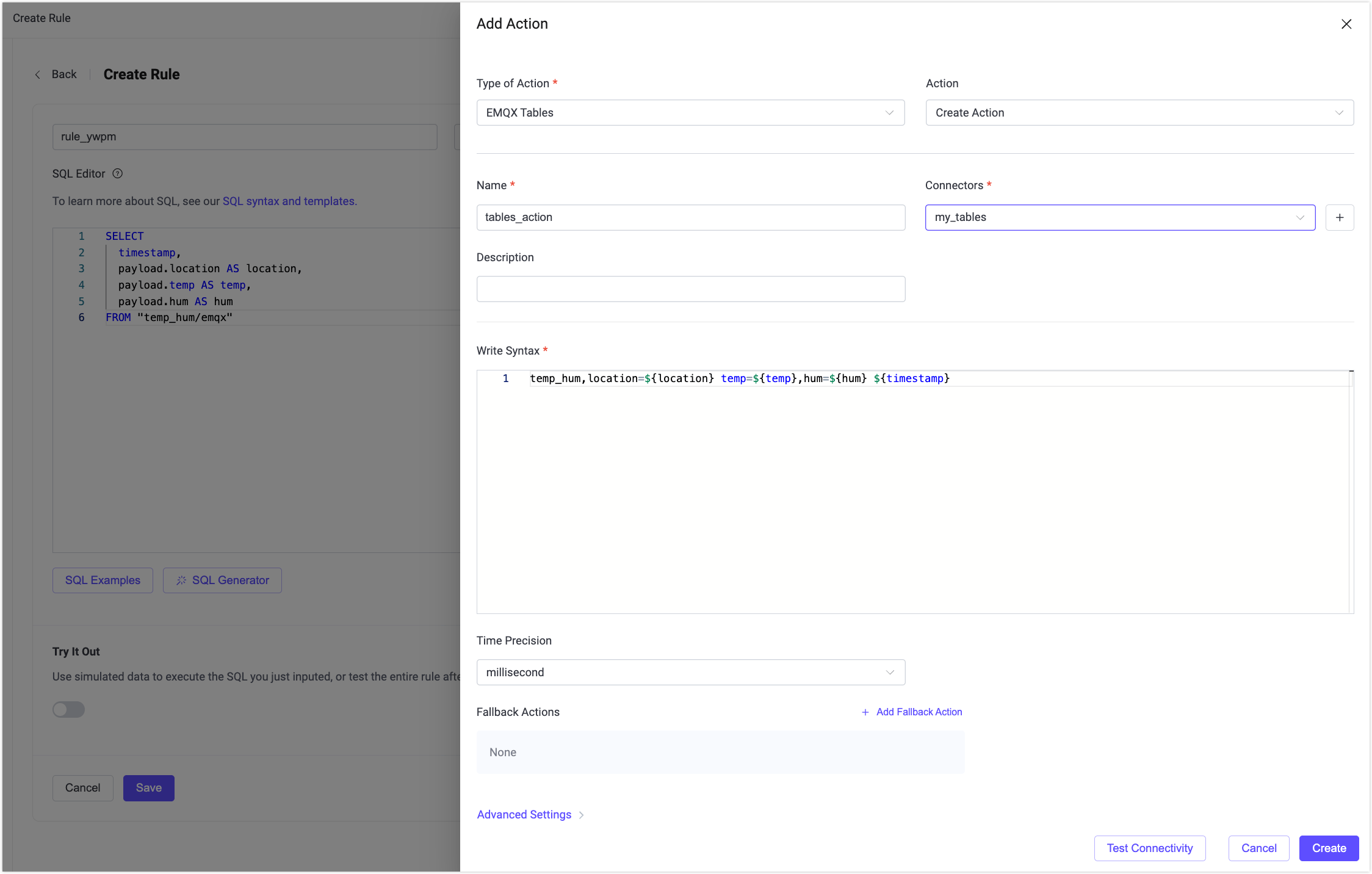Click Cancel in the Add Action panel
The height and width of the screenshot is (874, 1372).
1258,848
